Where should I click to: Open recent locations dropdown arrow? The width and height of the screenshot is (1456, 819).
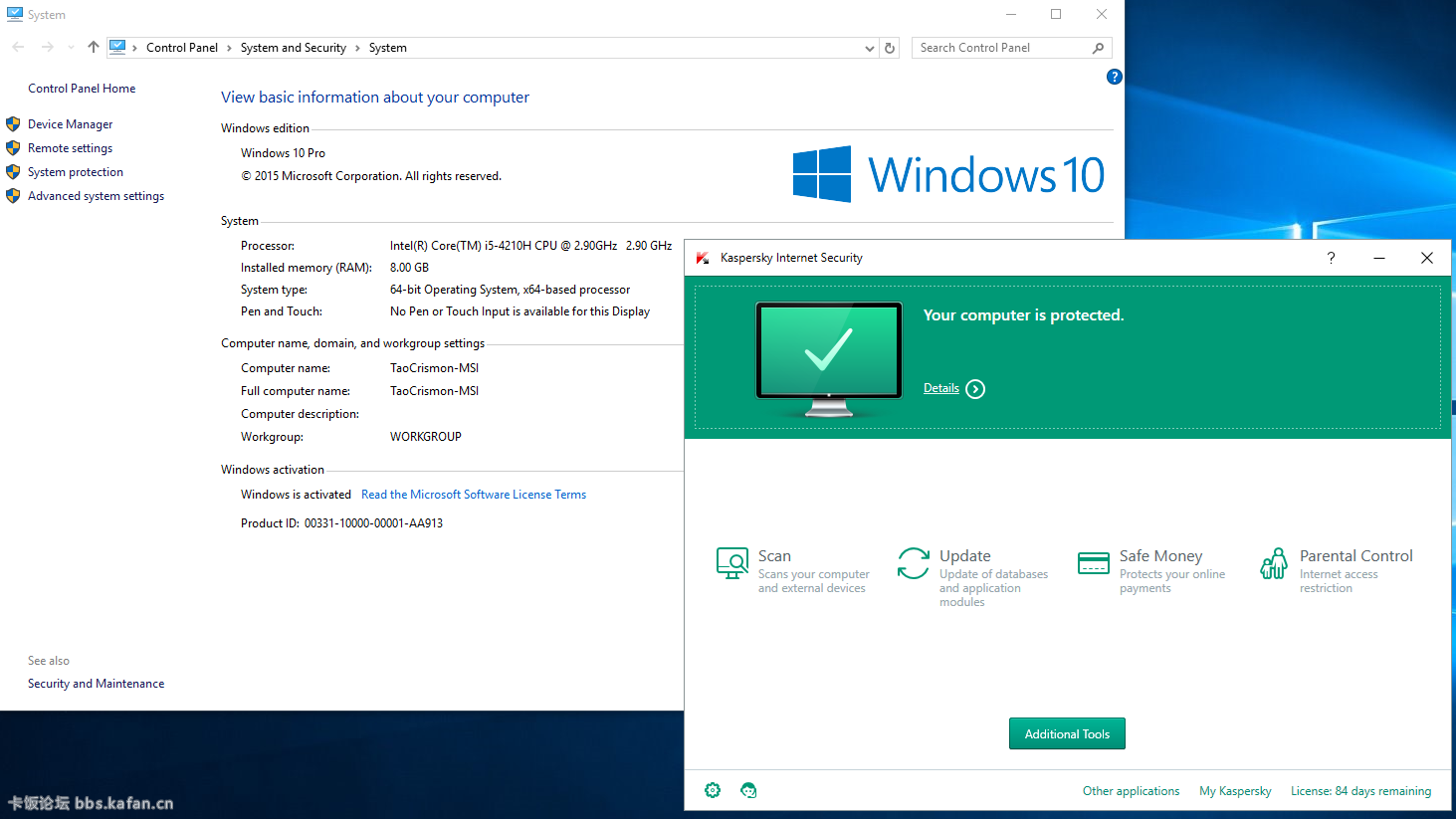[x=71, y=47]
